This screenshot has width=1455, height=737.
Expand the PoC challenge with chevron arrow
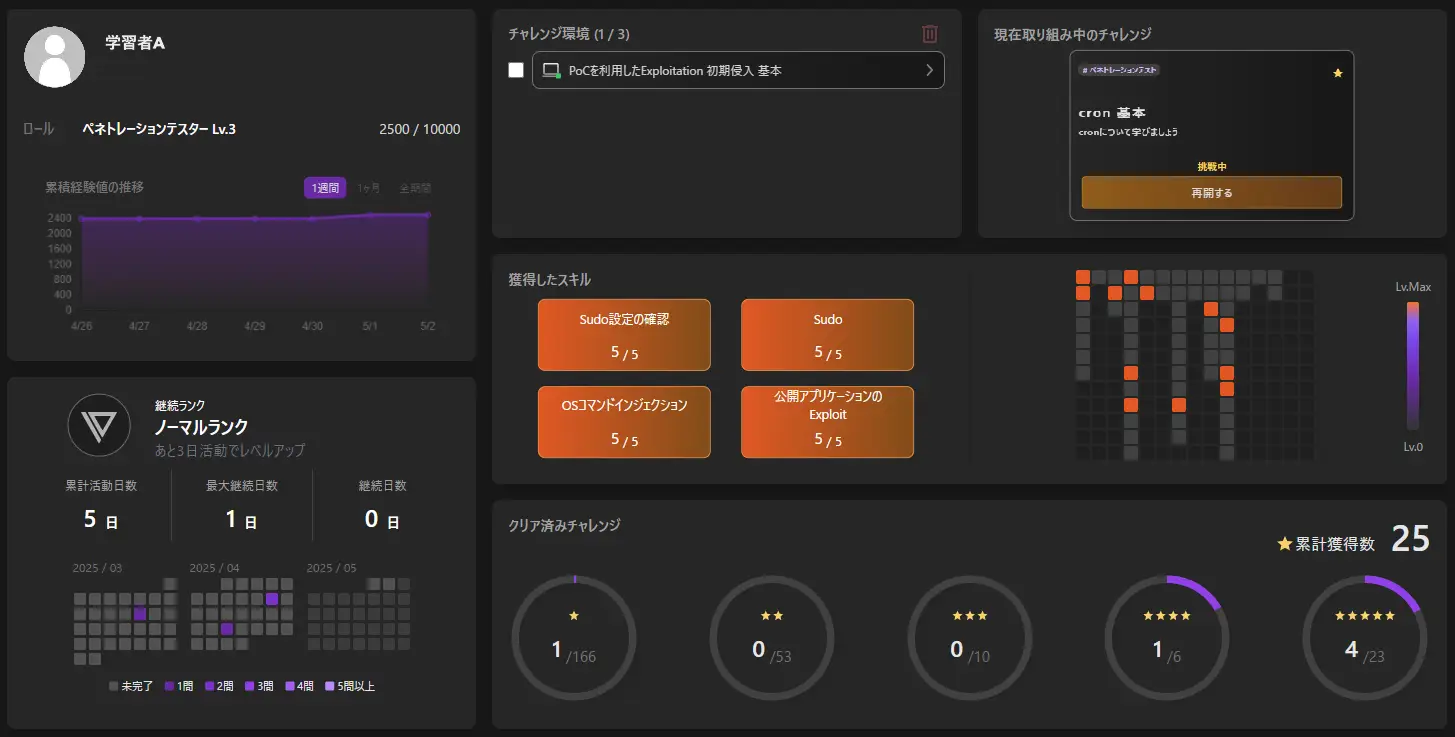point(929,70)
